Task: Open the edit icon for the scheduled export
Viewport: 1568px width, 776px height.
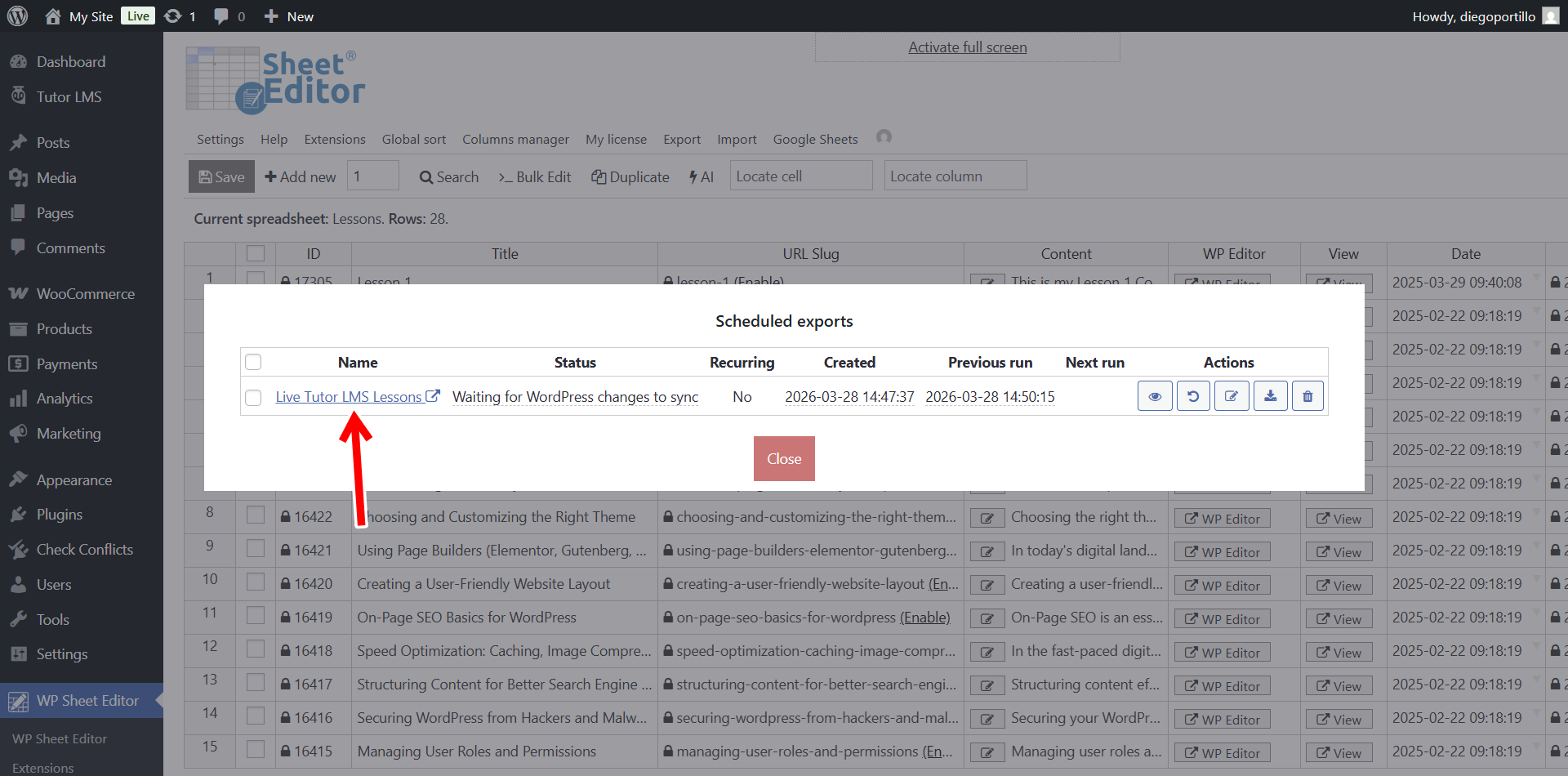Action: pos(1232,395)
